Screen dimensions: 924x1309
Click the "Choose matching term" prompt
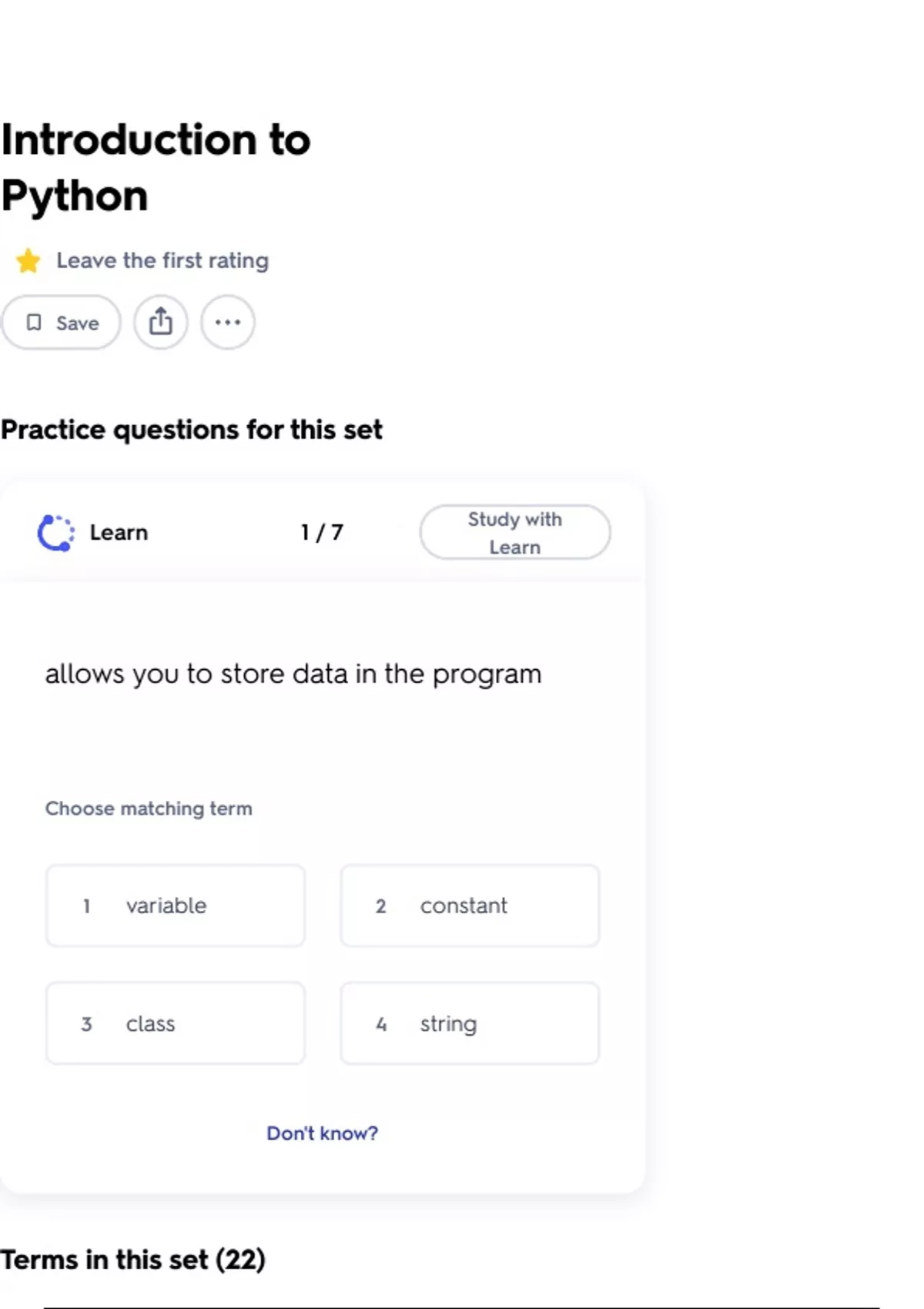tap(149, 808)
